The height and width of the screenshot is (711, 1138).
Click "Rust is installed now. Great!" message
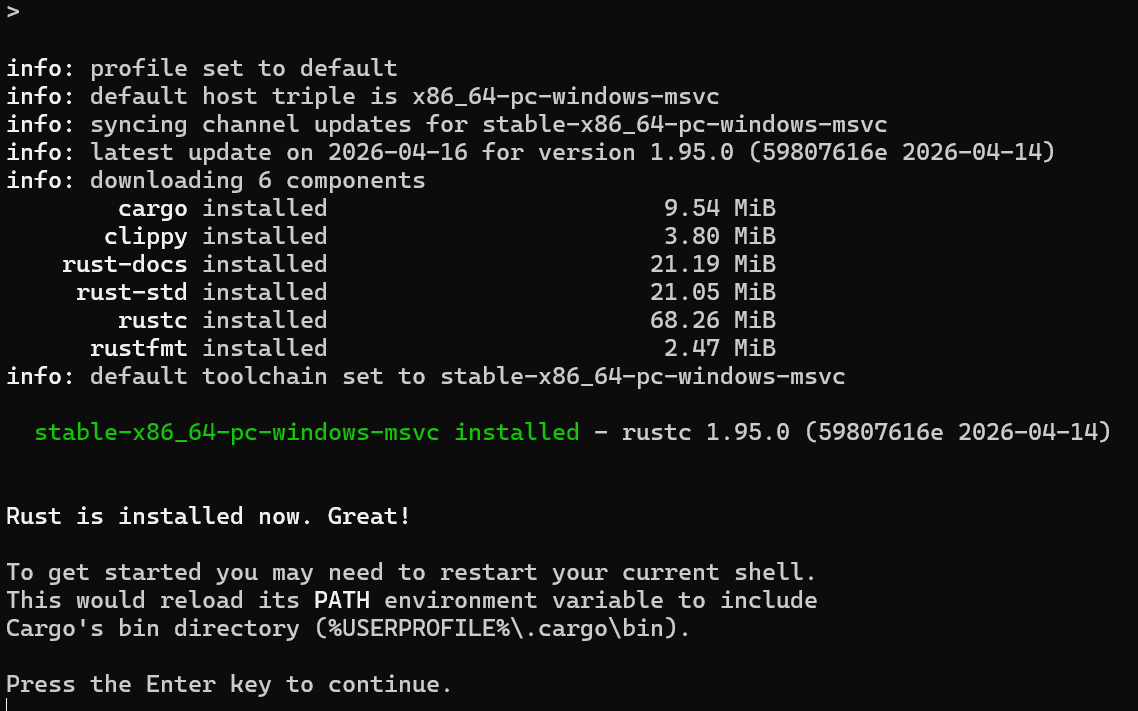pyautogui.click(x=208, y=517)
